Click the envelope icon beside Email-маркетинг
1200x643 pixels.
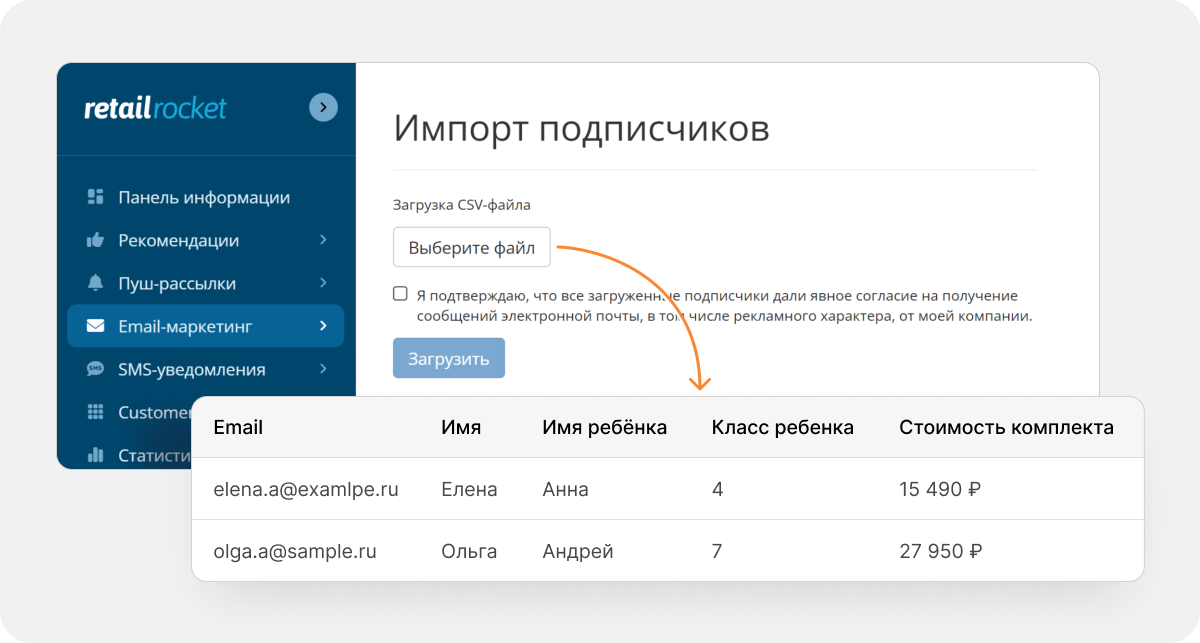pos(96,326)
